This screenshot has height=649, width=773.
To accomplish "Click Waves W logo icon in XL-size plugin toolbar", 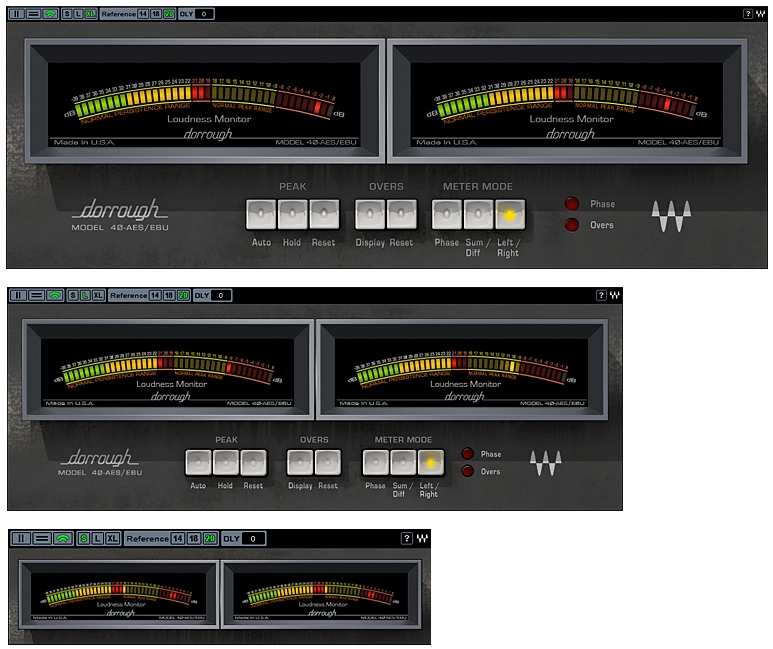I will click(x=760, y=14).
